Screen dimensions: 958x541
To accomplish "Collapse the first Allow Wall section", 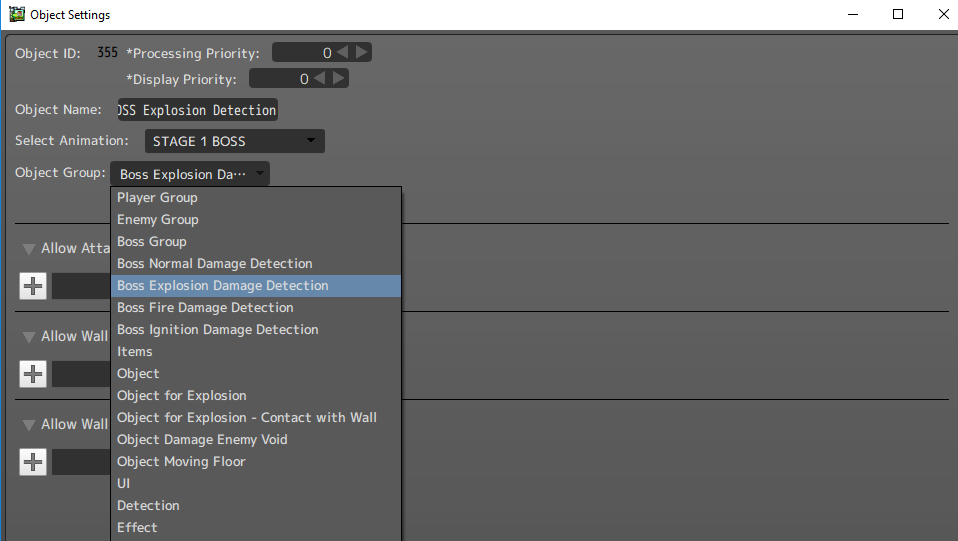I will [29, 337].
